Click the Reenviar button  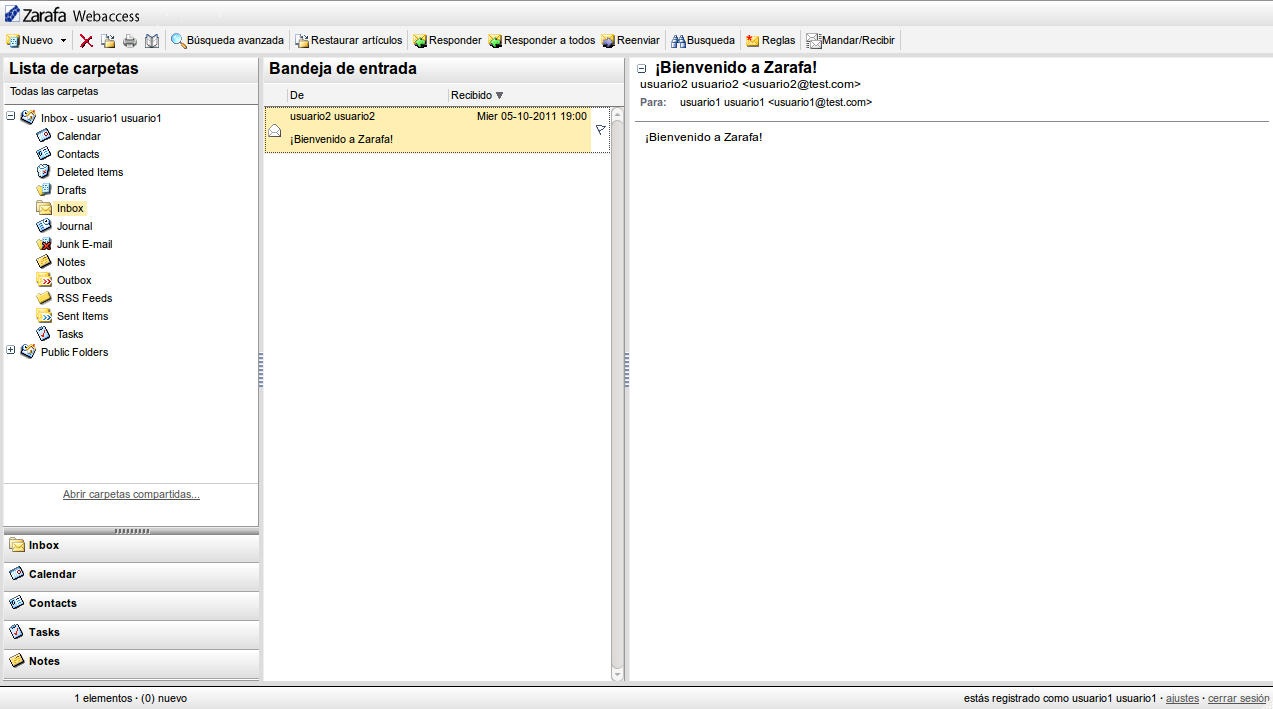630,41
